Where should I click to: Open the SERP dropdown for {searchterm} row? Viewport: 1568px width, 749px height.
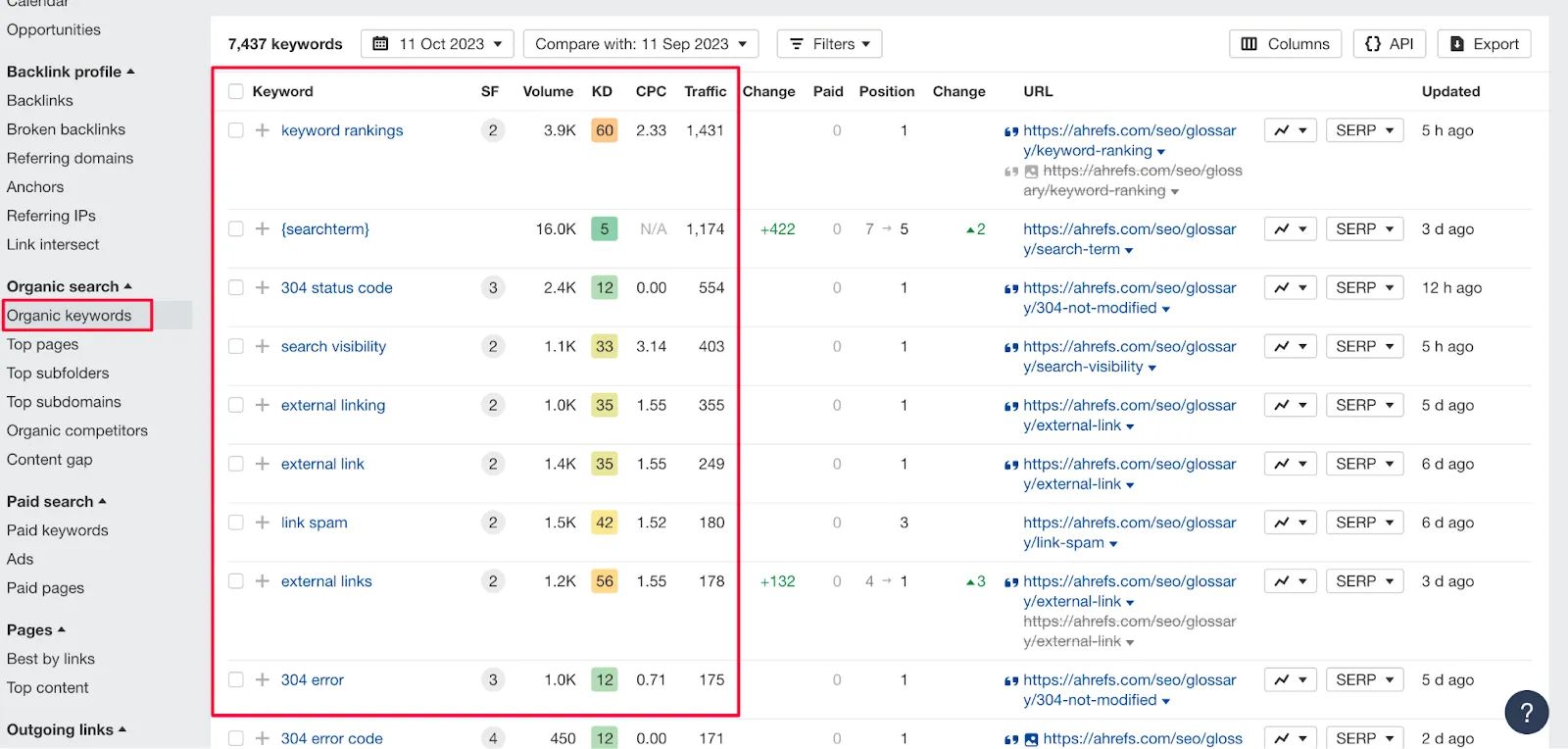click(x=1364, y=228)
